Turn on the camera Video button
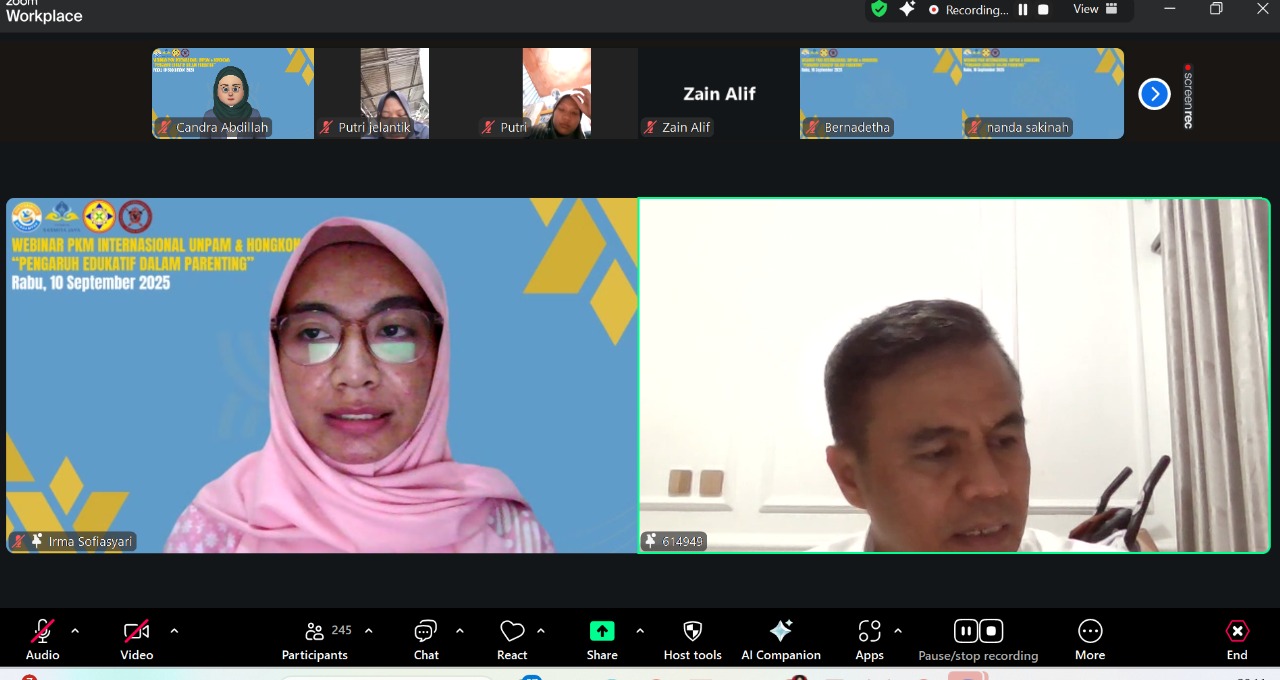Viewport: 1280px width, 680px height. 137,640
